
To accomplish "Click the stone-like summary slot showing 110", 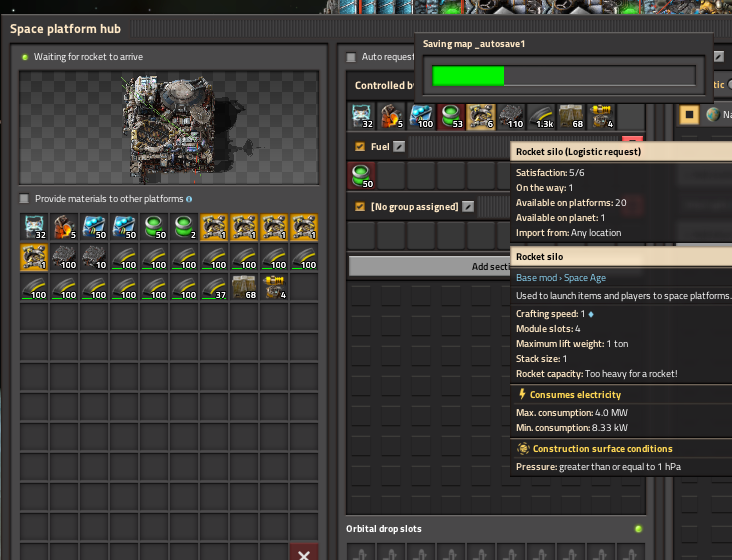I will coord(511,117).
